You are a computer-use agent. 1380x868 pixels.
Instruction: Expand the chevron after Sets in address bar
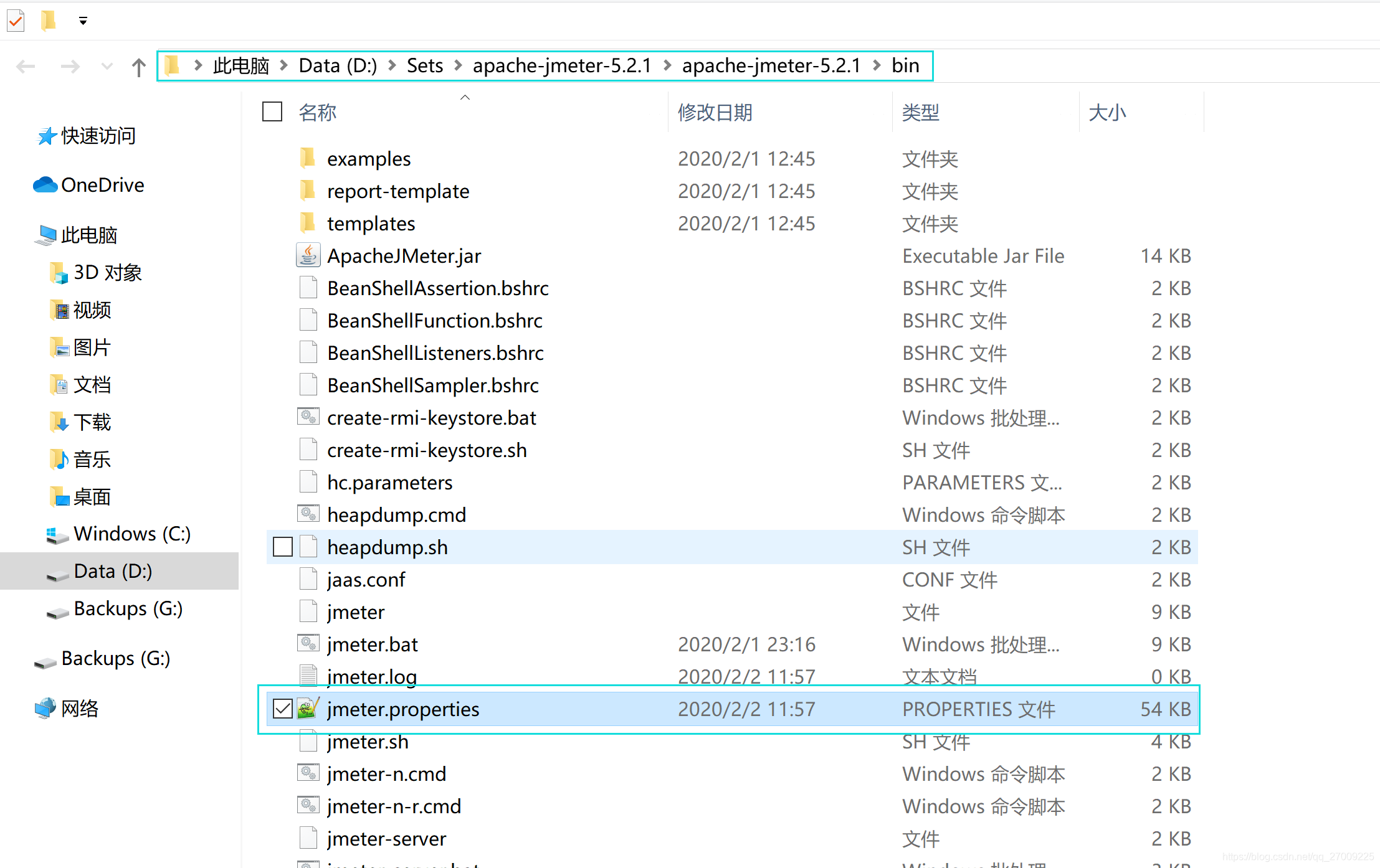pos(459,65)
